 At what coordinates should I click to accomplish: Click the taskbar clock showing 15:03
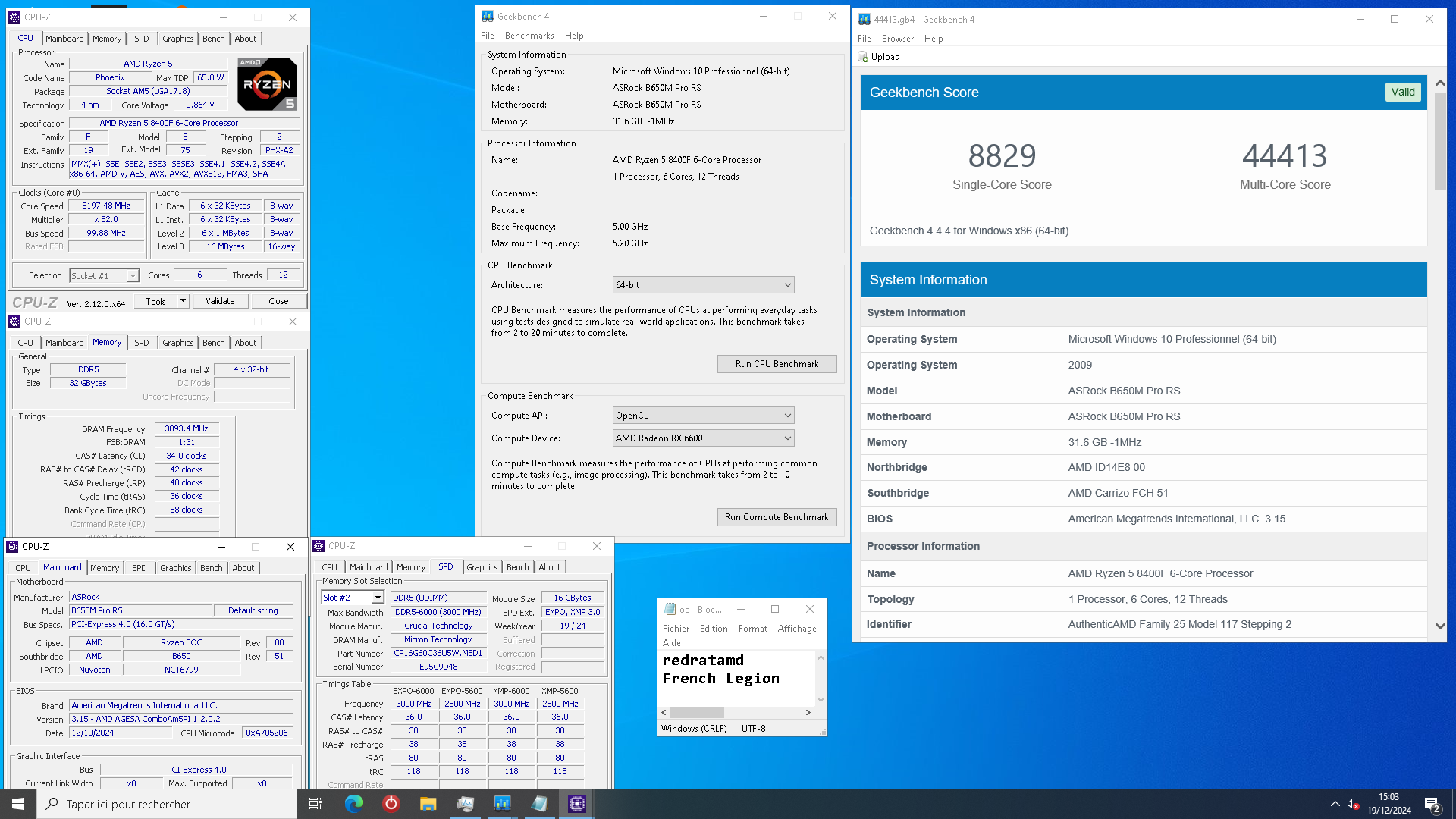click(1389, 804)
